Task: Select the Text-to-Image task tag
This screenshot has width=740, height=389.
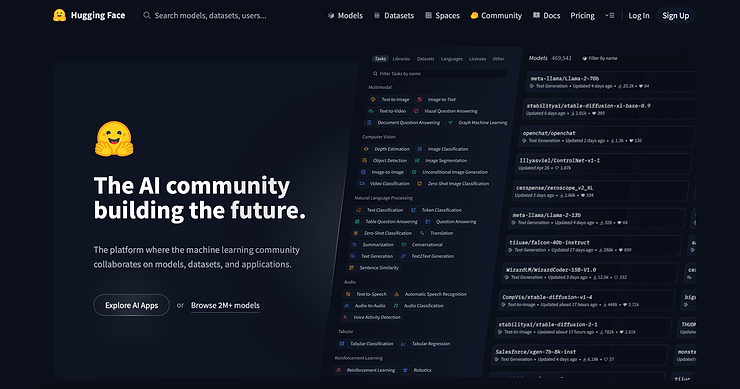Action: click(390, 100)
